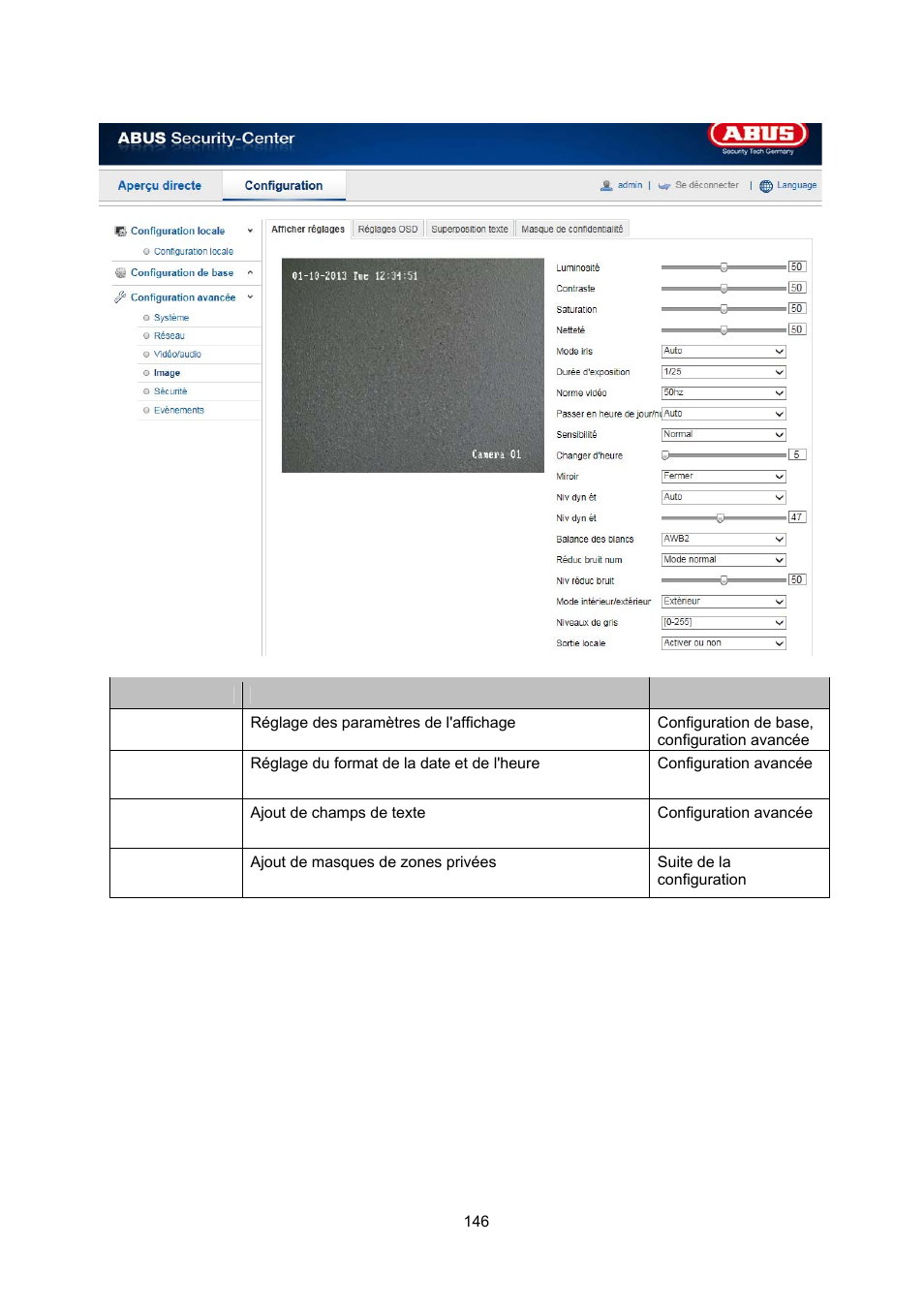Image resolution: width=924 pixels, height=1308 pixels.
Task: Click the Changer d'heure slider
Action: 724,455
